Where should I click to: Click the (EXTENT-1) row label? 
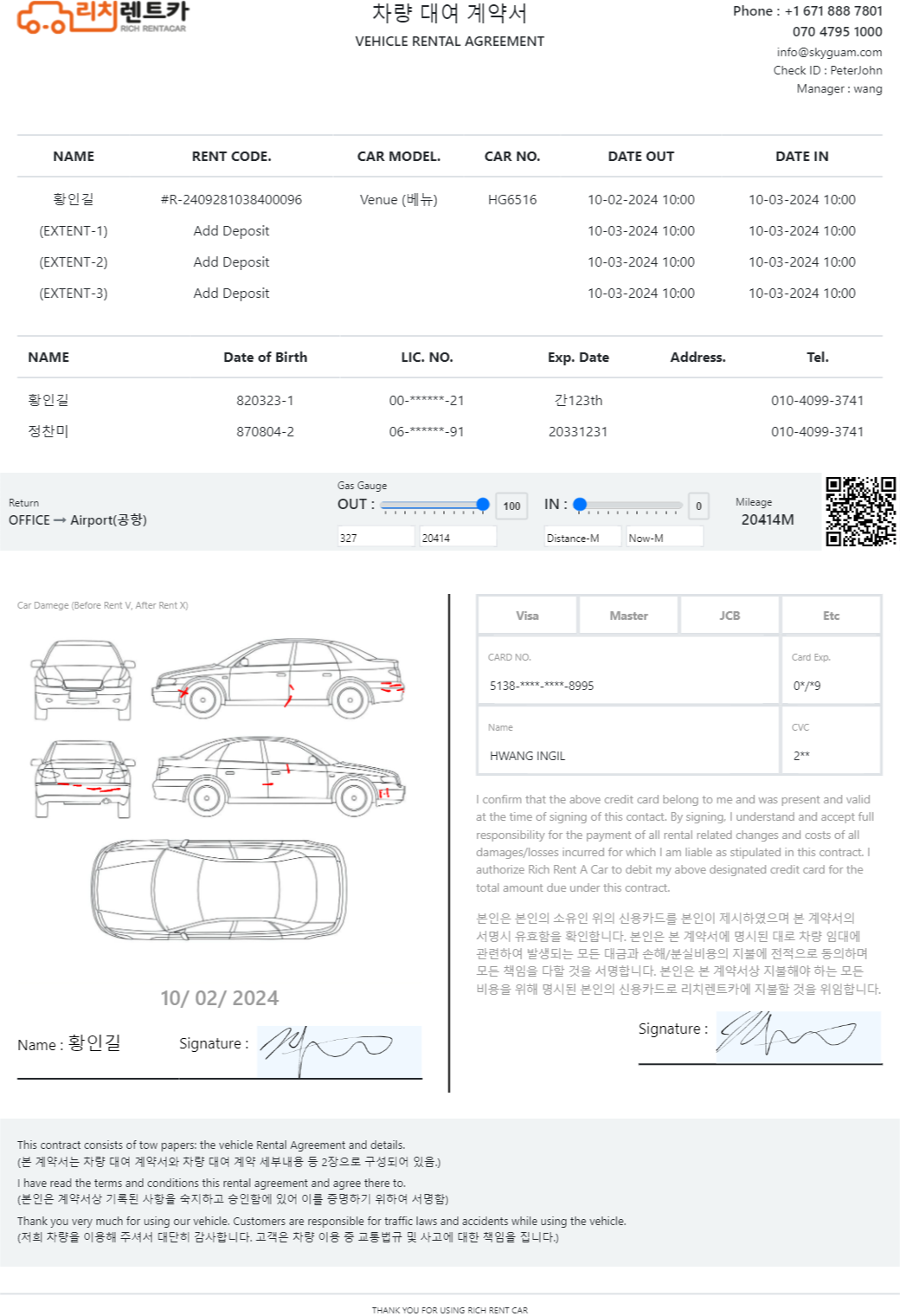(74, 231)
